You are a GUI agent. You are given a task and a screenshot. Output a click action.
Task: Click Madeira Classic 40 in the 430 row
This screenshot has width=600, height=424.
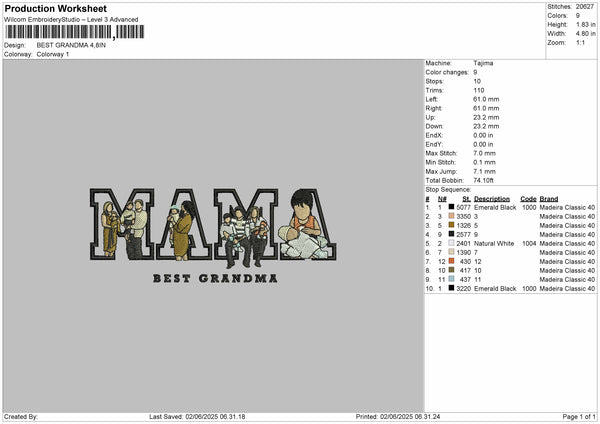[567, 261]
